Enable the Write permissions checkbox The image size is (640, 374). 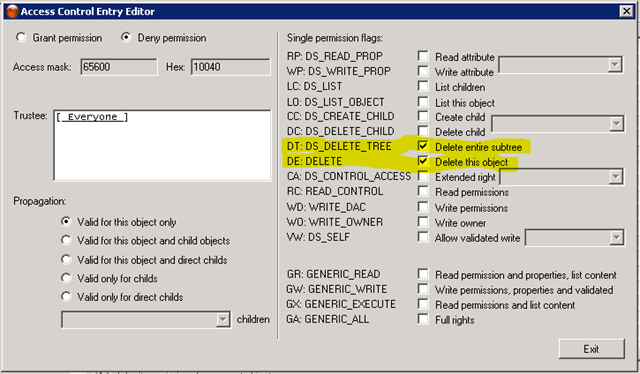point(423,207)
